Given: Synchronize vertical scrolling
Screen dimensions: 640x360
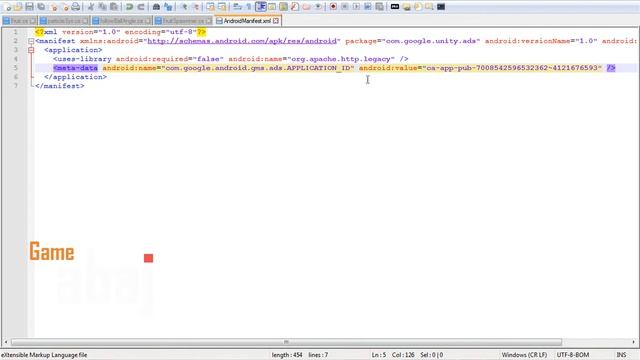Looking at the screenshot, I should point(211,7).
